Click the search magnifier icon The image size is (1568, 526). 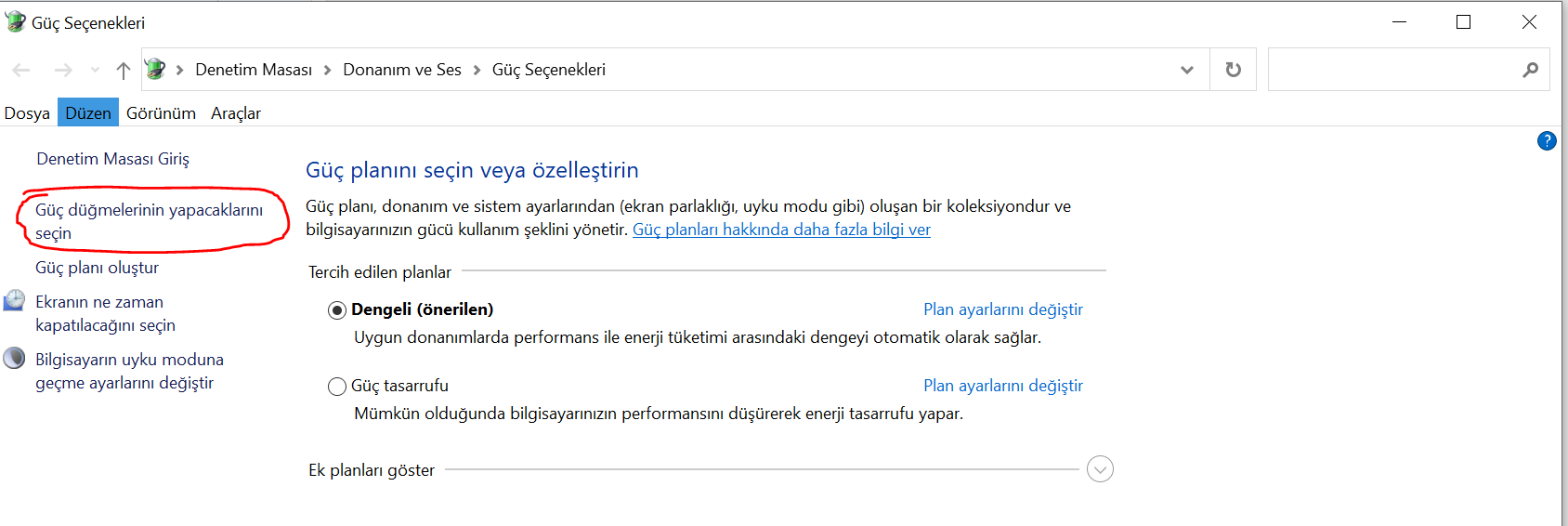tap(1530, 70)
